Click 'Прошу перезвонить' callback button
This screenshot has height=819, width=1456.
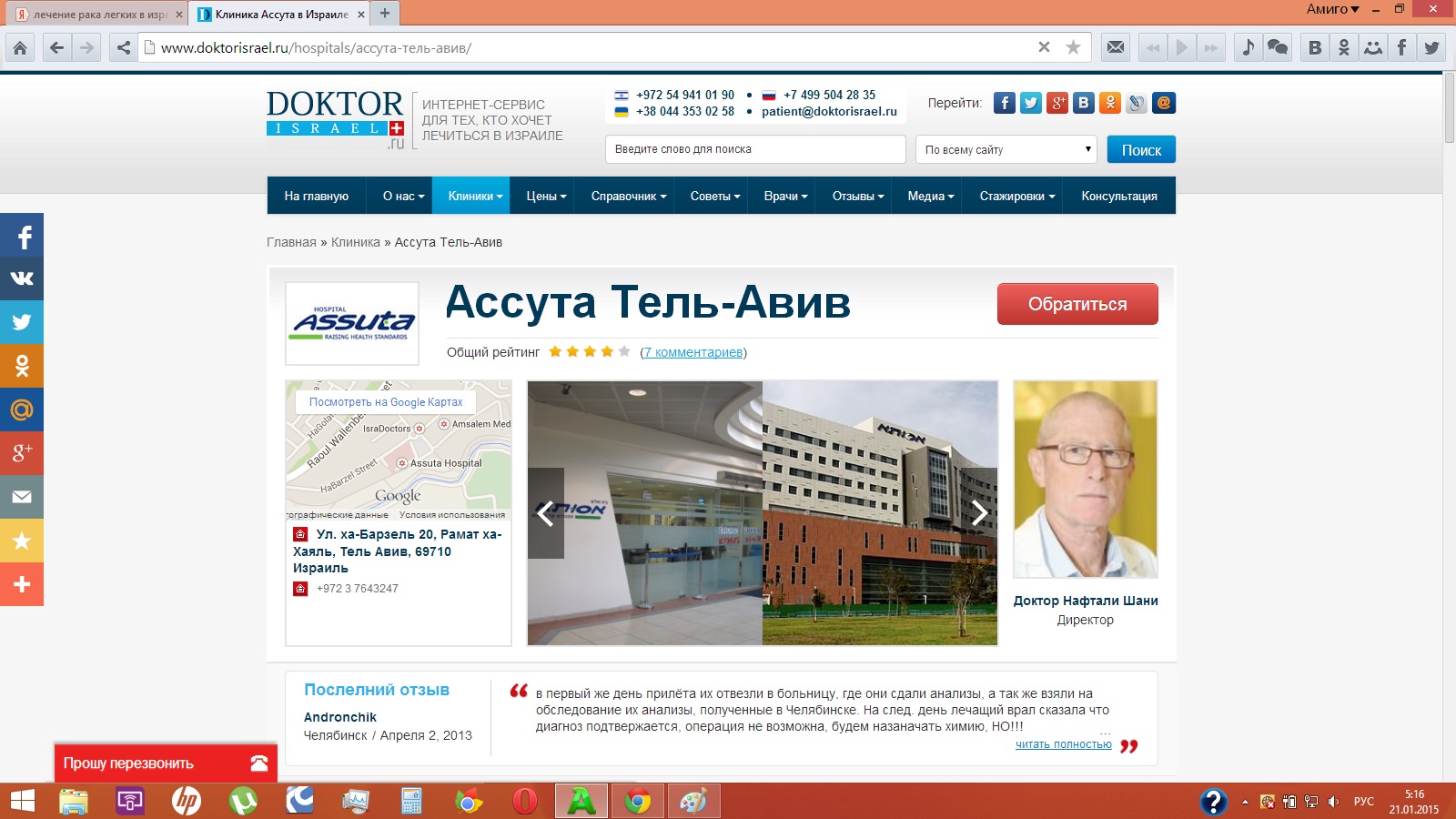tap(166, 763)
